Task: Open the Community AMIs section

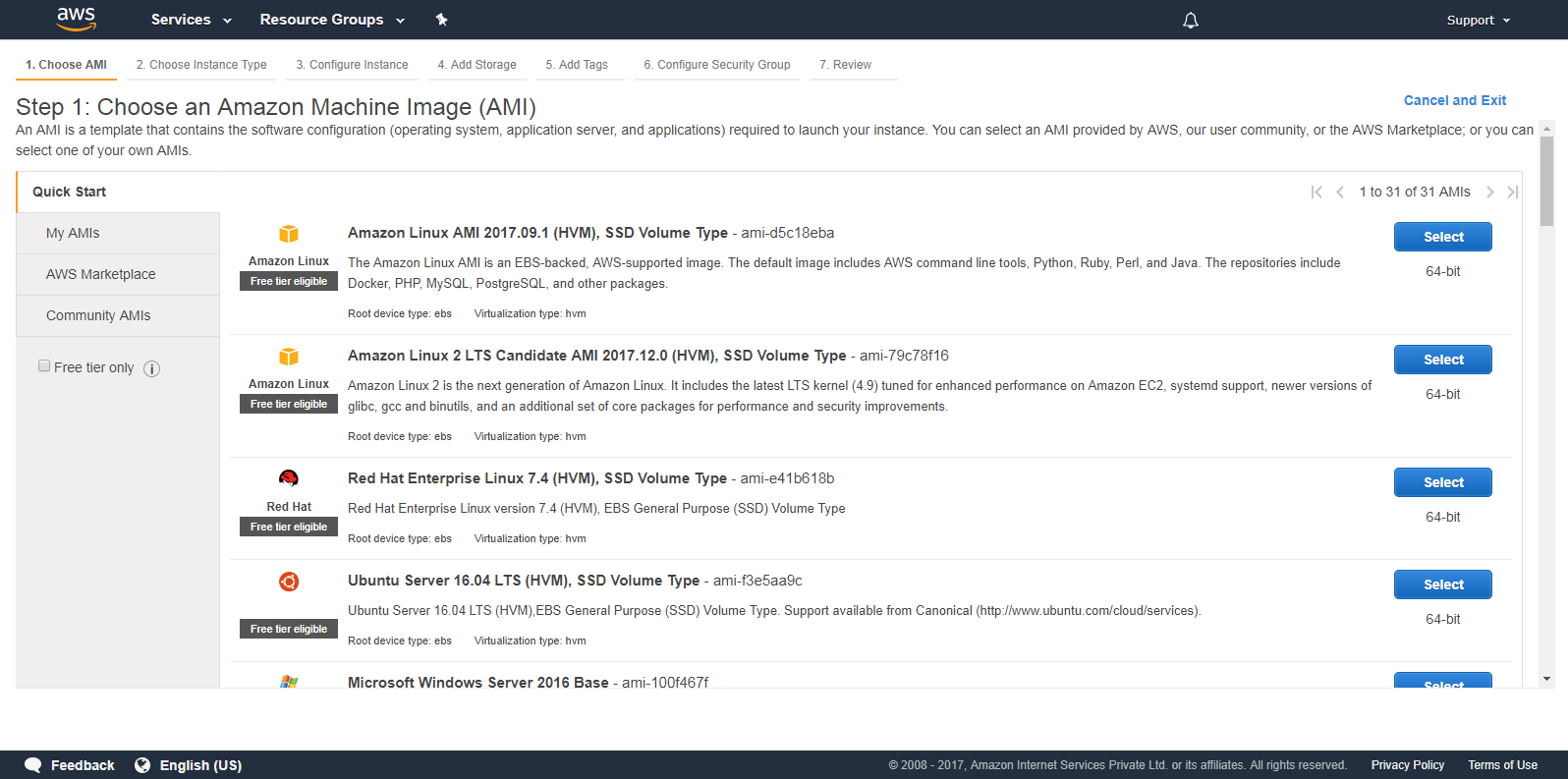Action: click(98, 315)
